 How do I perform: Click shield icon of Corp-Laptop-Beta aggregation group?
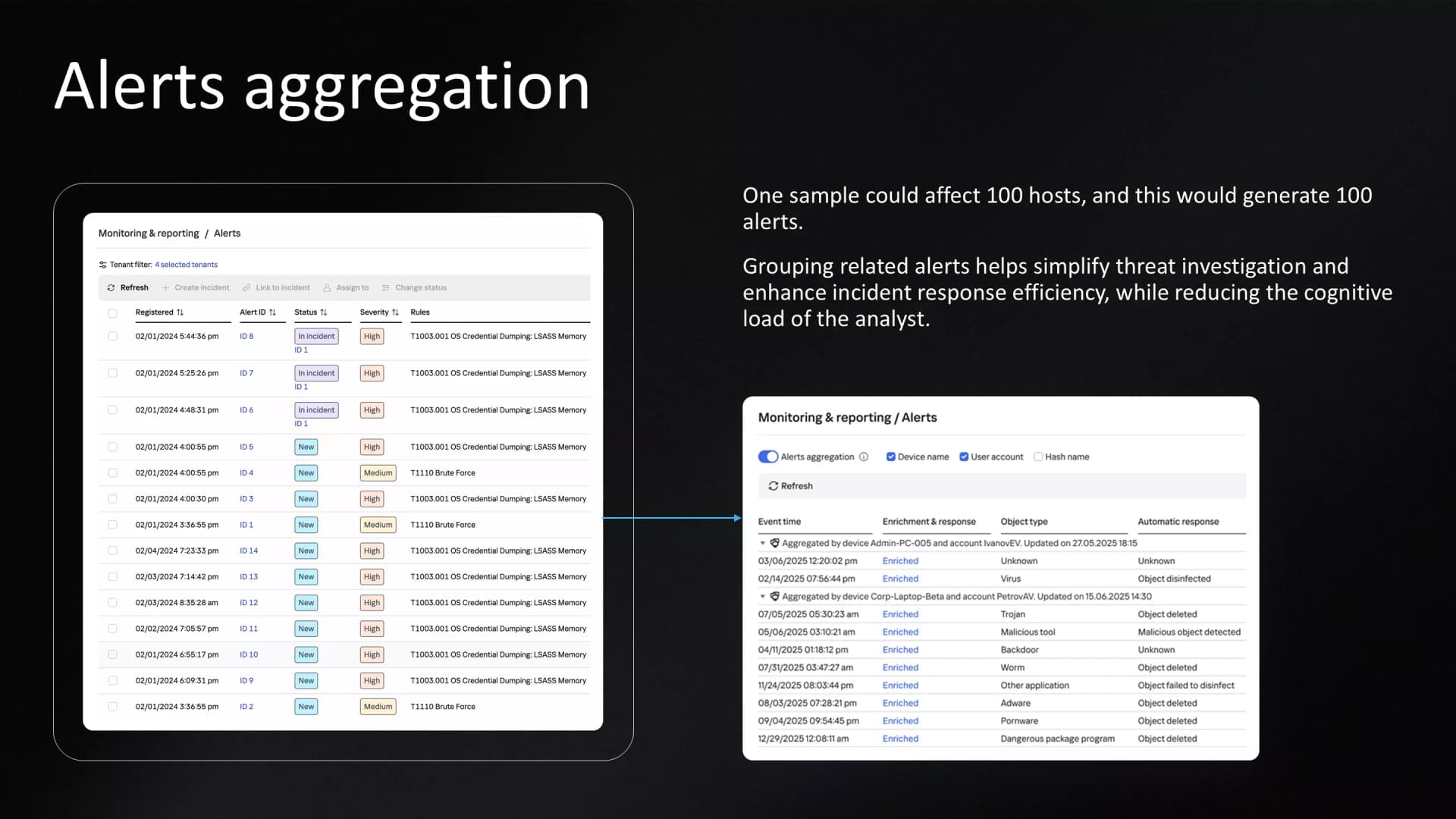775,597
